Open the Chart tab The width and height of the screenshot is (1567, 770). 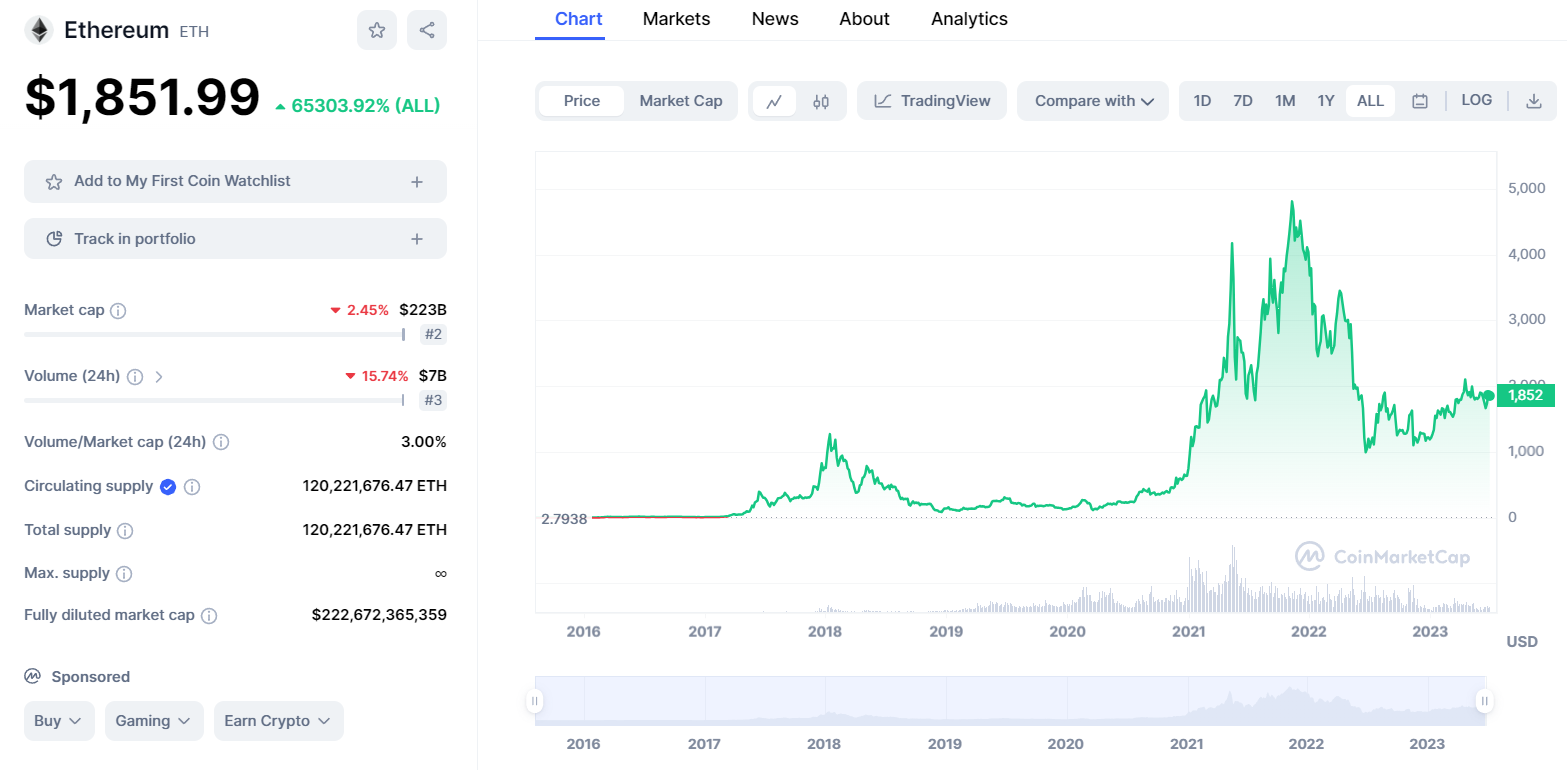tap(579, 19)
